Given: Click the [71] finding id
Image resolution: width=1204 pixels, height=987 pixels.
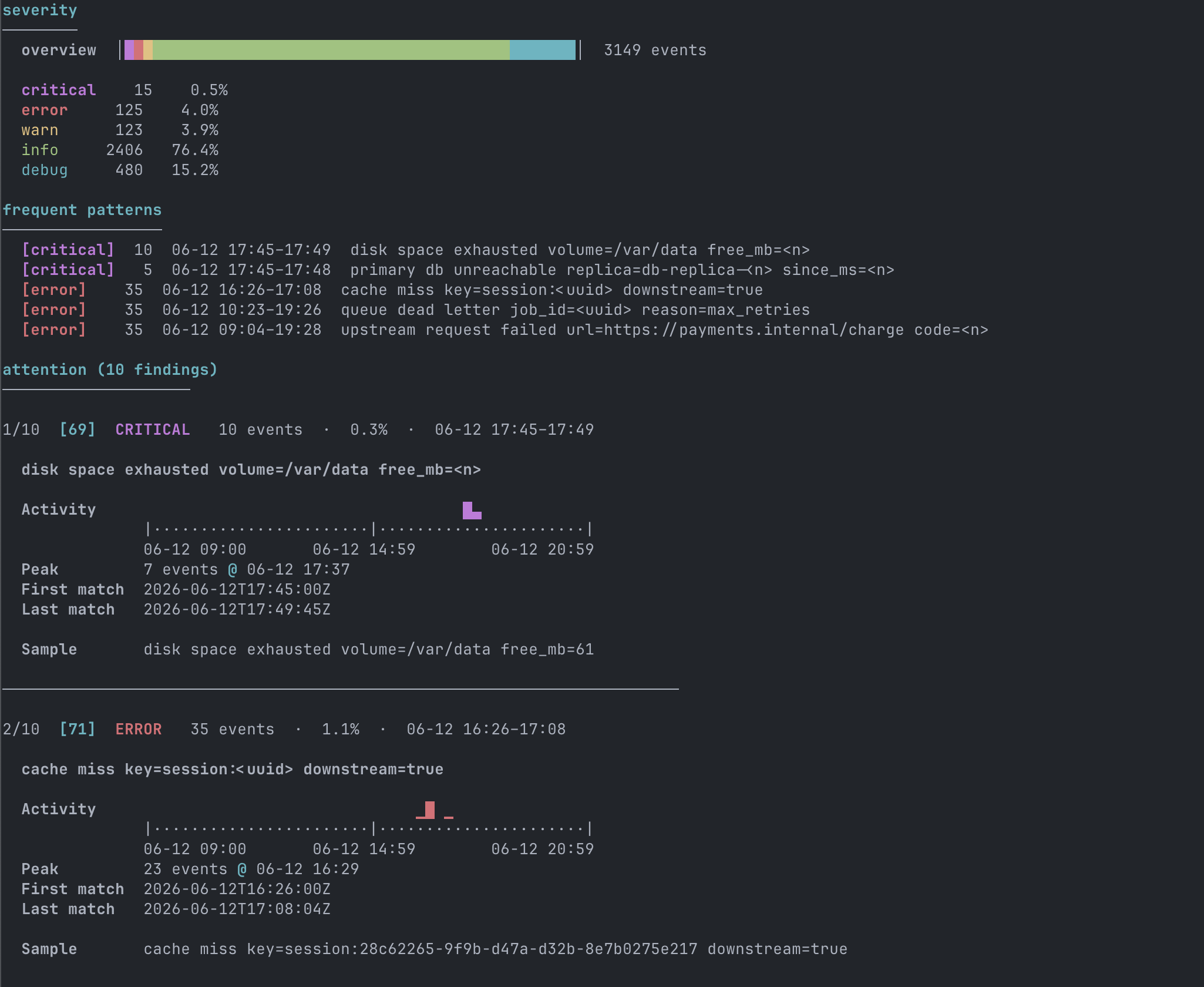Looking at the screenshot, I should coord(78,729).
